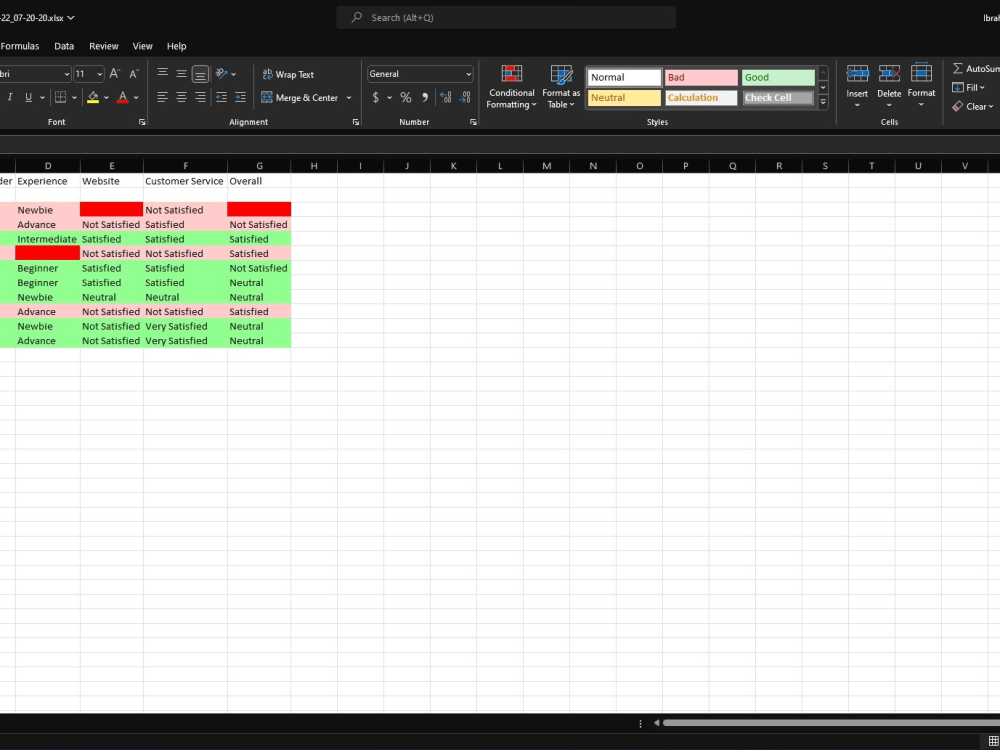Open fill color palette arrow
The width and height of the screenshot is (1000, 750).
[106, 98]
